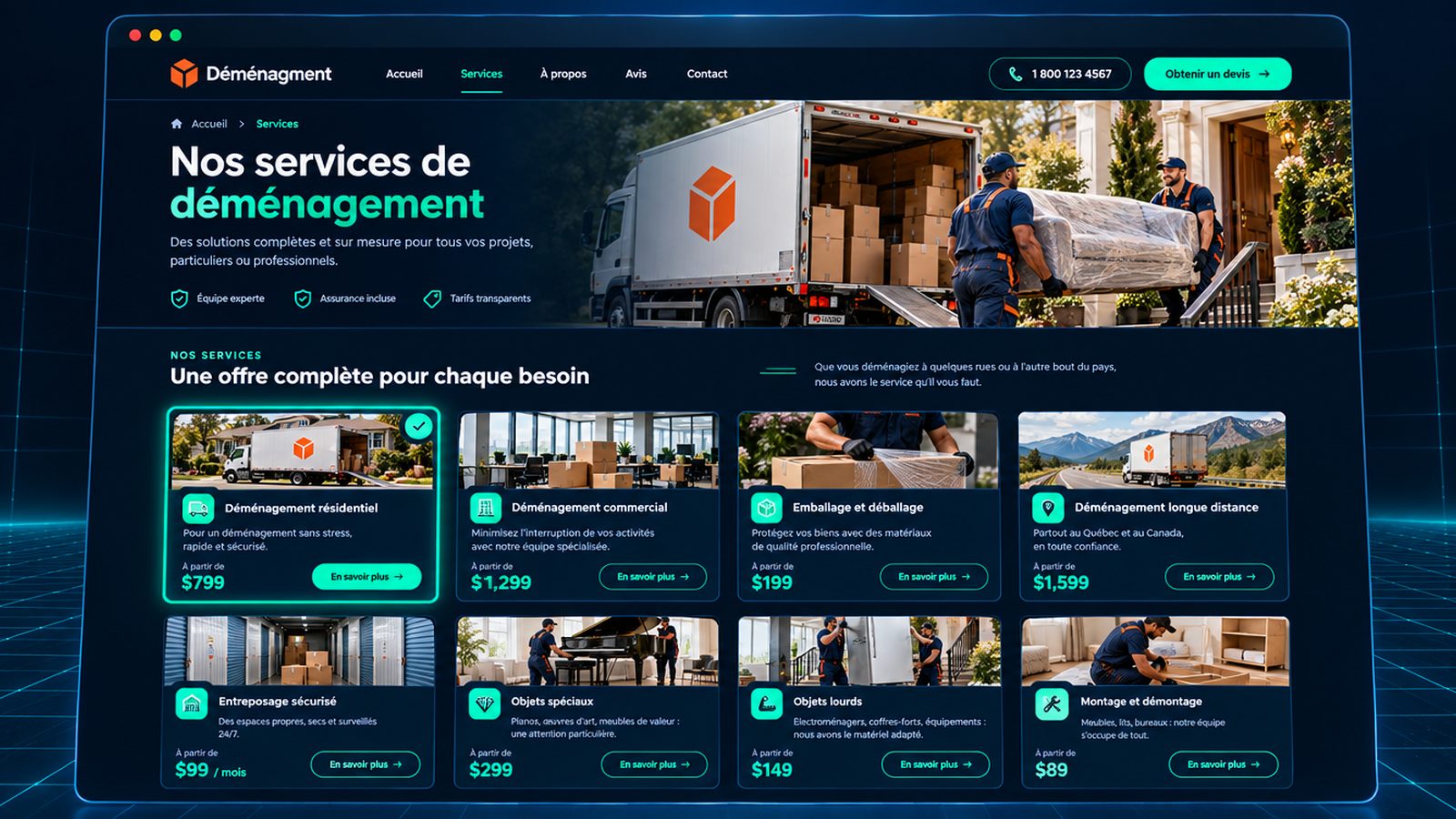Click the $1,599 price text
Screen dimensions: 1456x819
(1061, 583)
